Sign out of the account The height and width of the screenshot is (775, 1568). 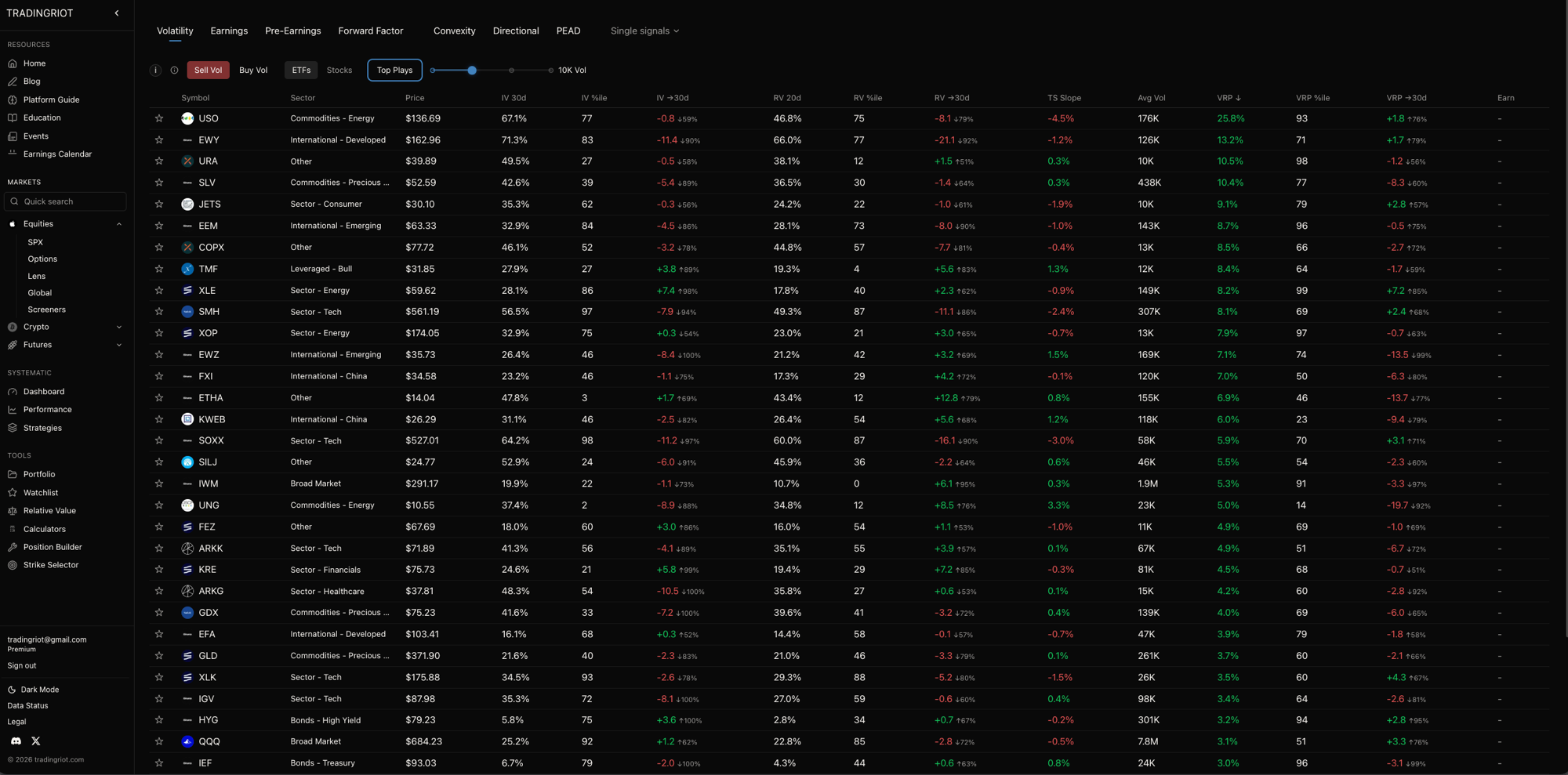[x=22, y=665]
